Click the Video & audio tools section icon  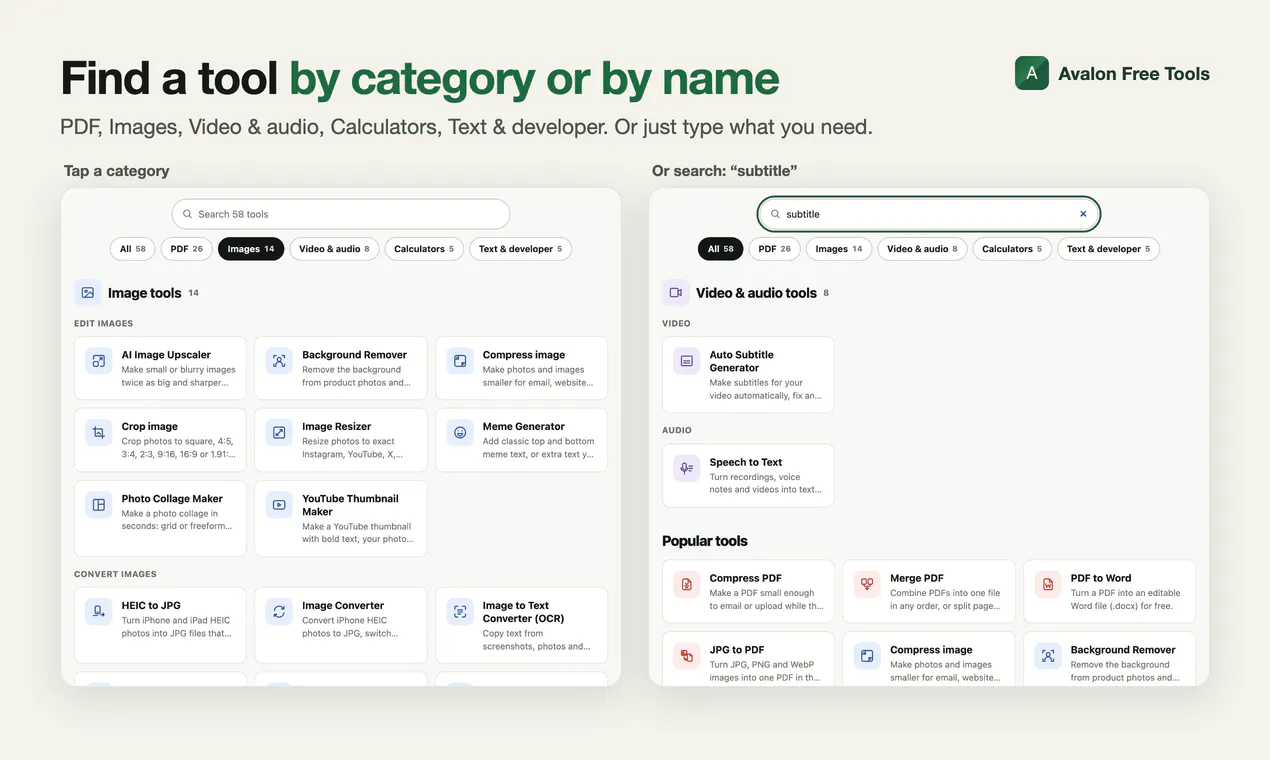pos(676,293)
